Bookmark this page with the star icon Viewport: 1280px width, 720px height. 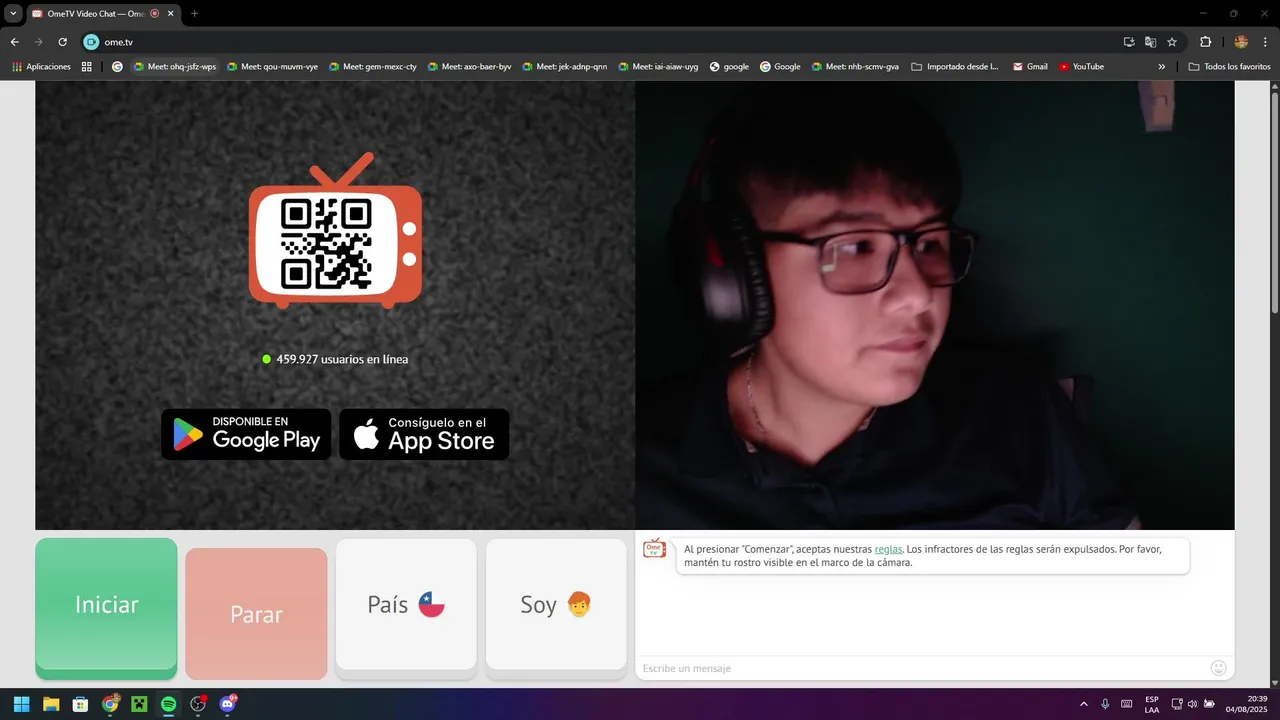click(1172, 42)
